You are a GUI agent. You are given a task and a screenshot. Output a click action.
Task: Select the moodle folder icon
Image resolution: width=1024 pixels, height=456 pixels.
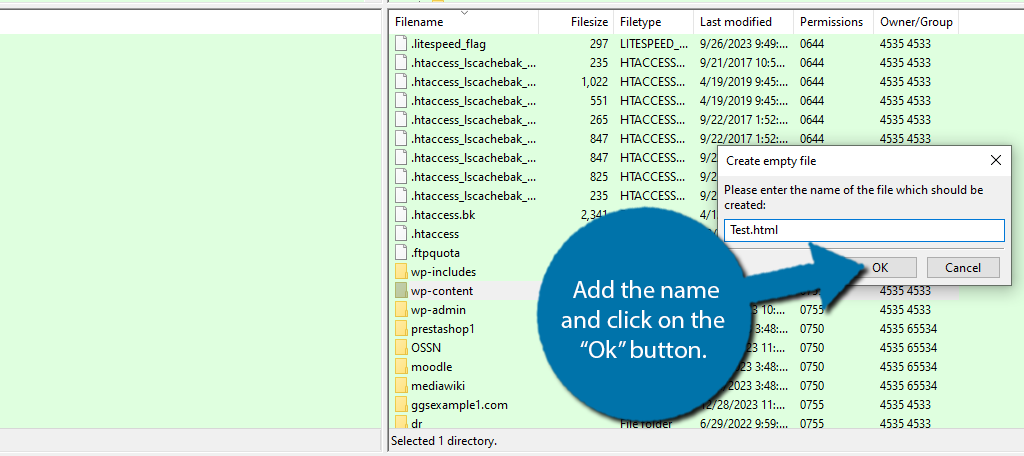tap(401, 367)
